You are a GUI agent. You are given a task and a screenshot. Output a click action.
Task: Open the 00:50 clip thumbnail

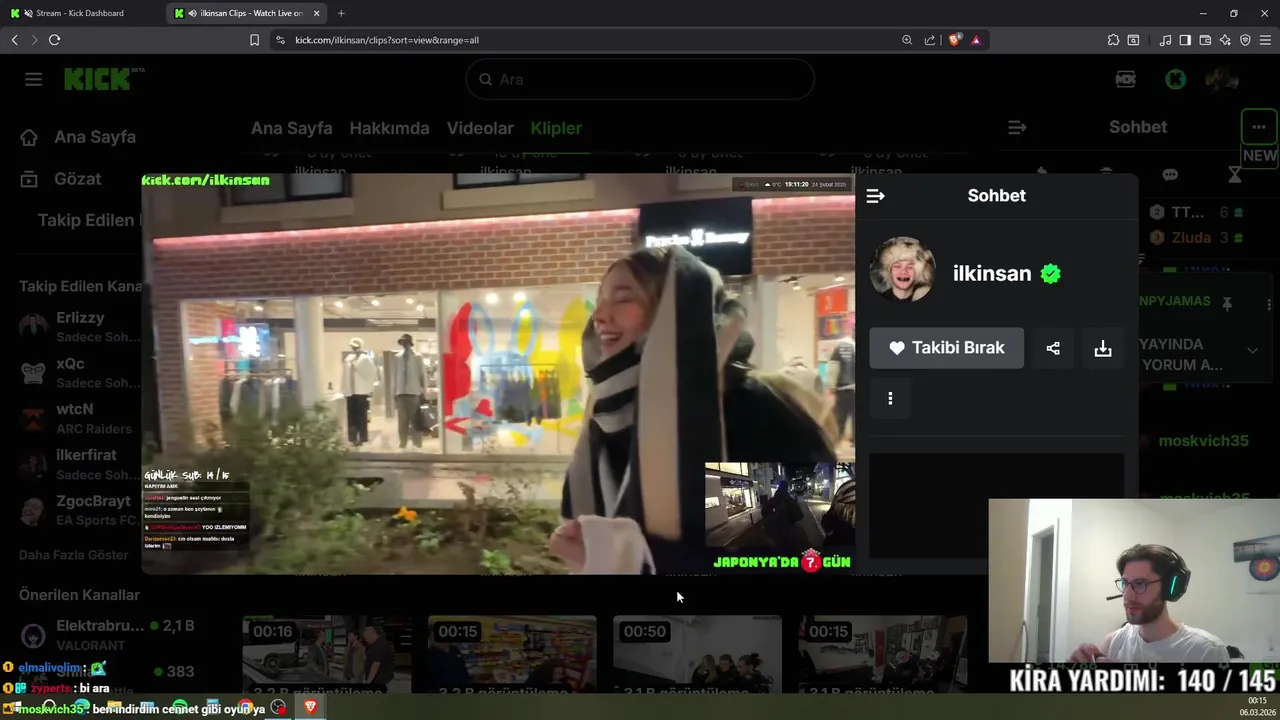698,654
